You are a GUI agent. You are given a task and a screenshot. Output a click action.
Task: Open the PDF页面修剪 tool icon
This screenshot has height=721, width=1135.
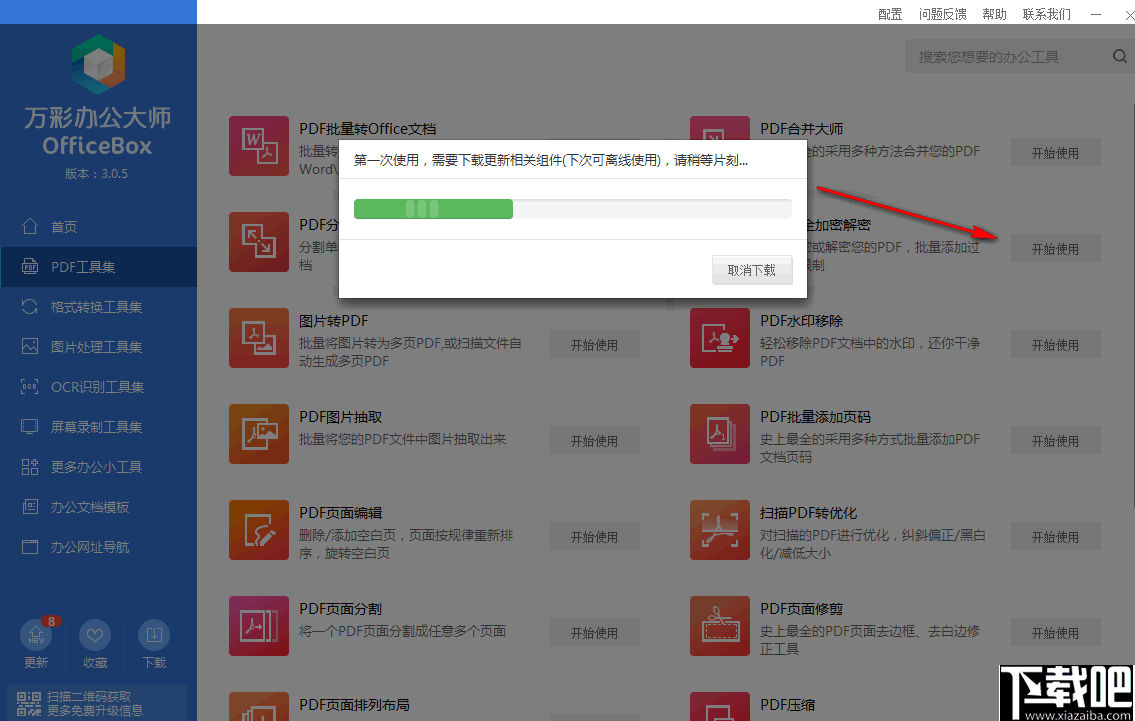720,626
